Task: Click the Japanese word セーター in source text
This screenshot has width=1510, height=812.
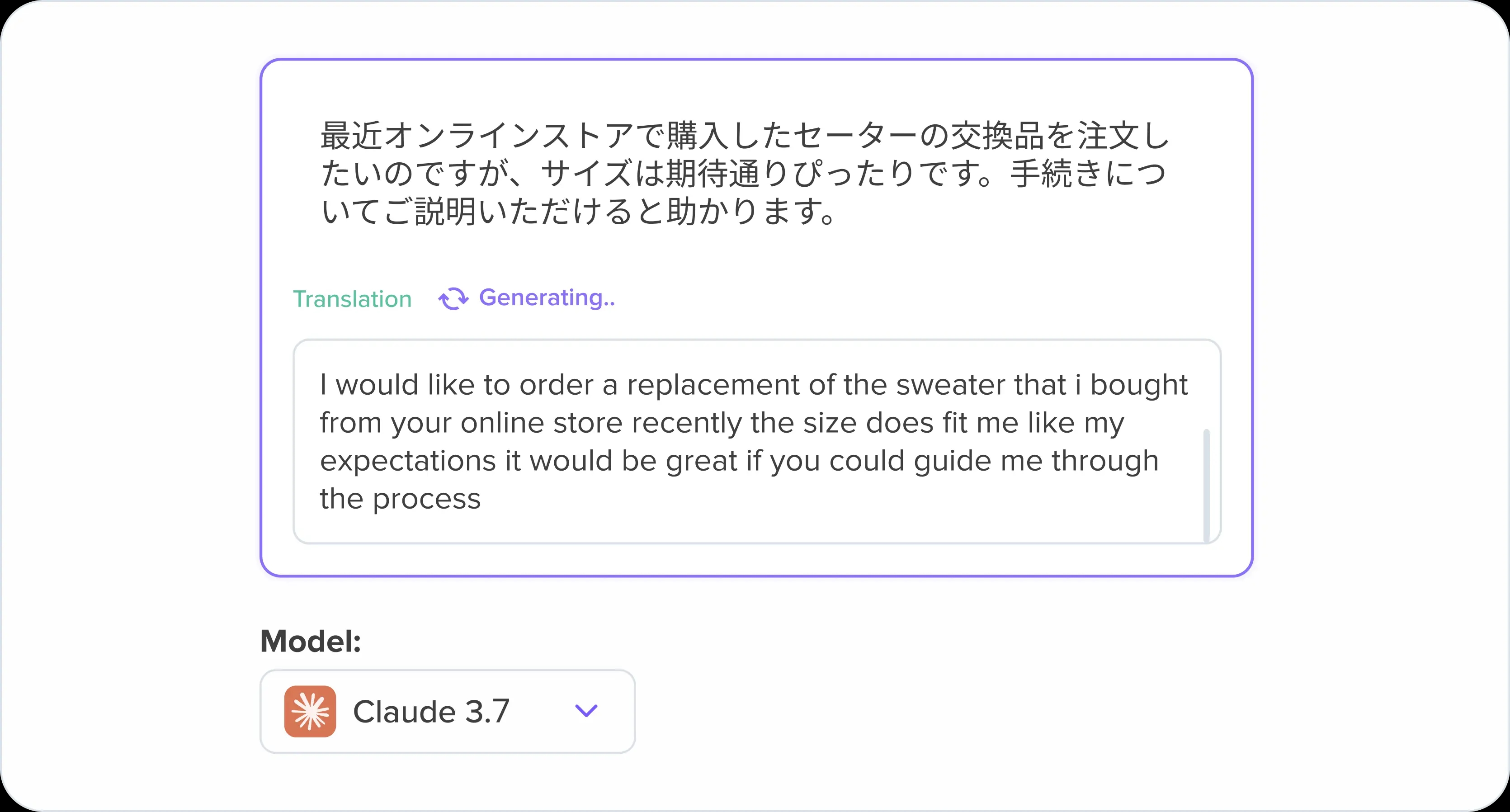Action: point(854,136)
